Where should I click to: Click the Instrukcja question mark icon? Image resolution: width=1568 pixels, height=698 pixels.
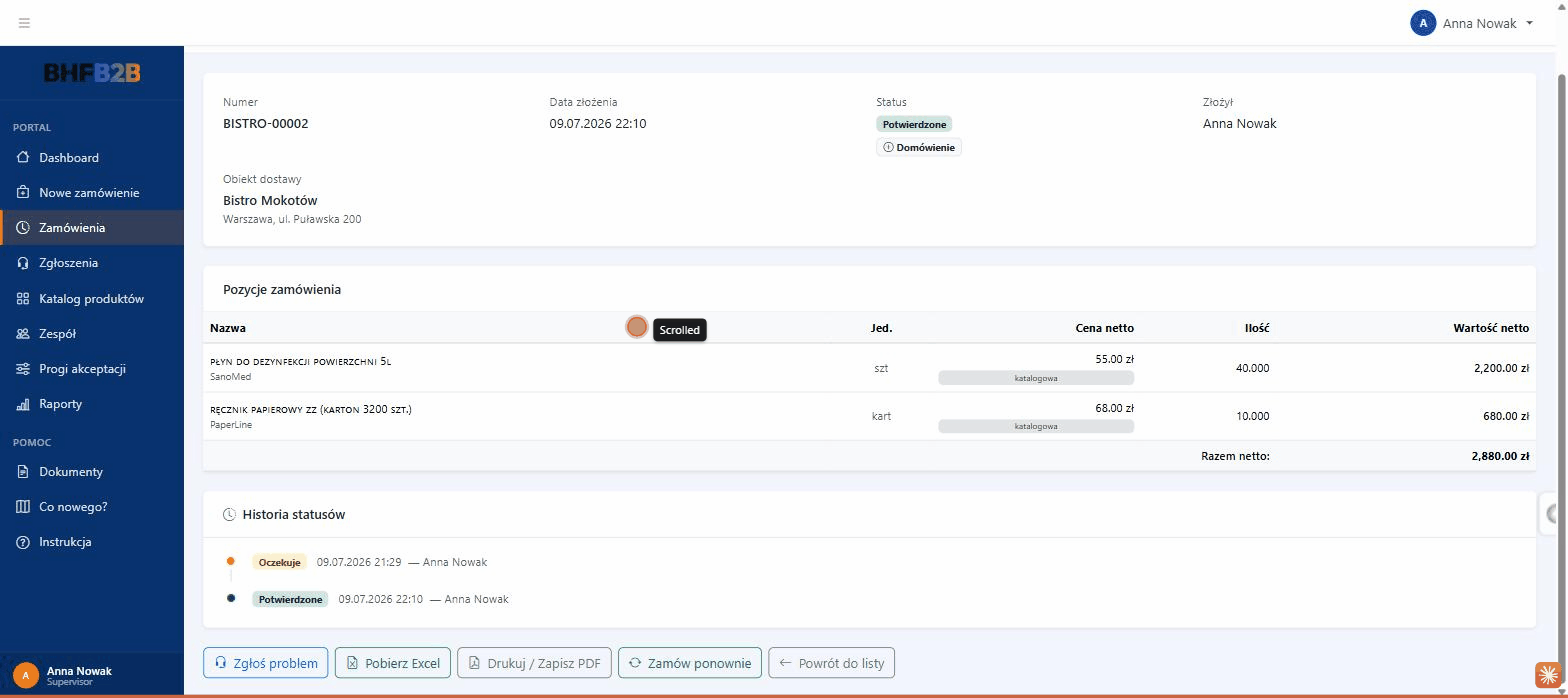[23, 542]
